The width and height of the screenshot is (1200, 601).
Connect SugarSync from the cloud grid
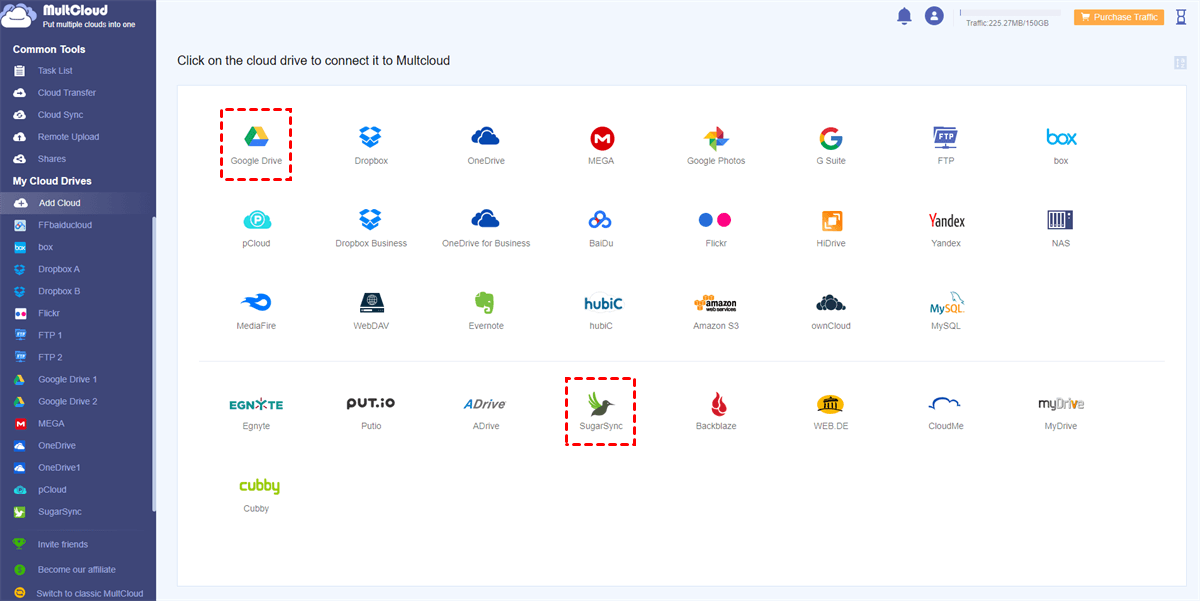[x=601, y=411]
